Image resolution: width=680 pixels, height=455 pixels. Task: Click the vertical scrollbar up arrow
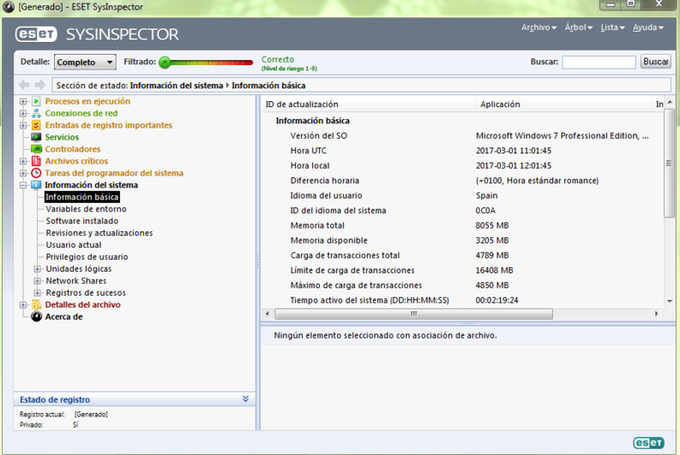tap(670, 102)
